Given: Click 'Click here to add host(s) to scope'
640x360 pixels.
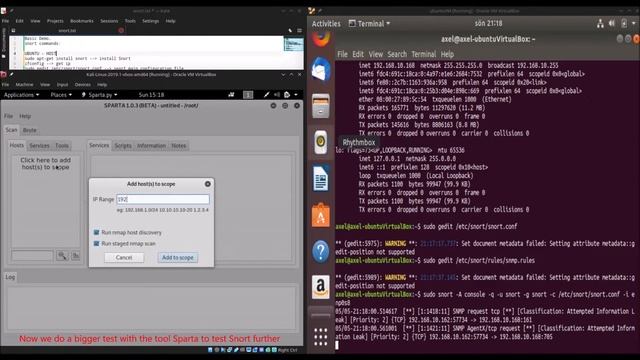Looking at the screenshot, I should coord(46,164).
